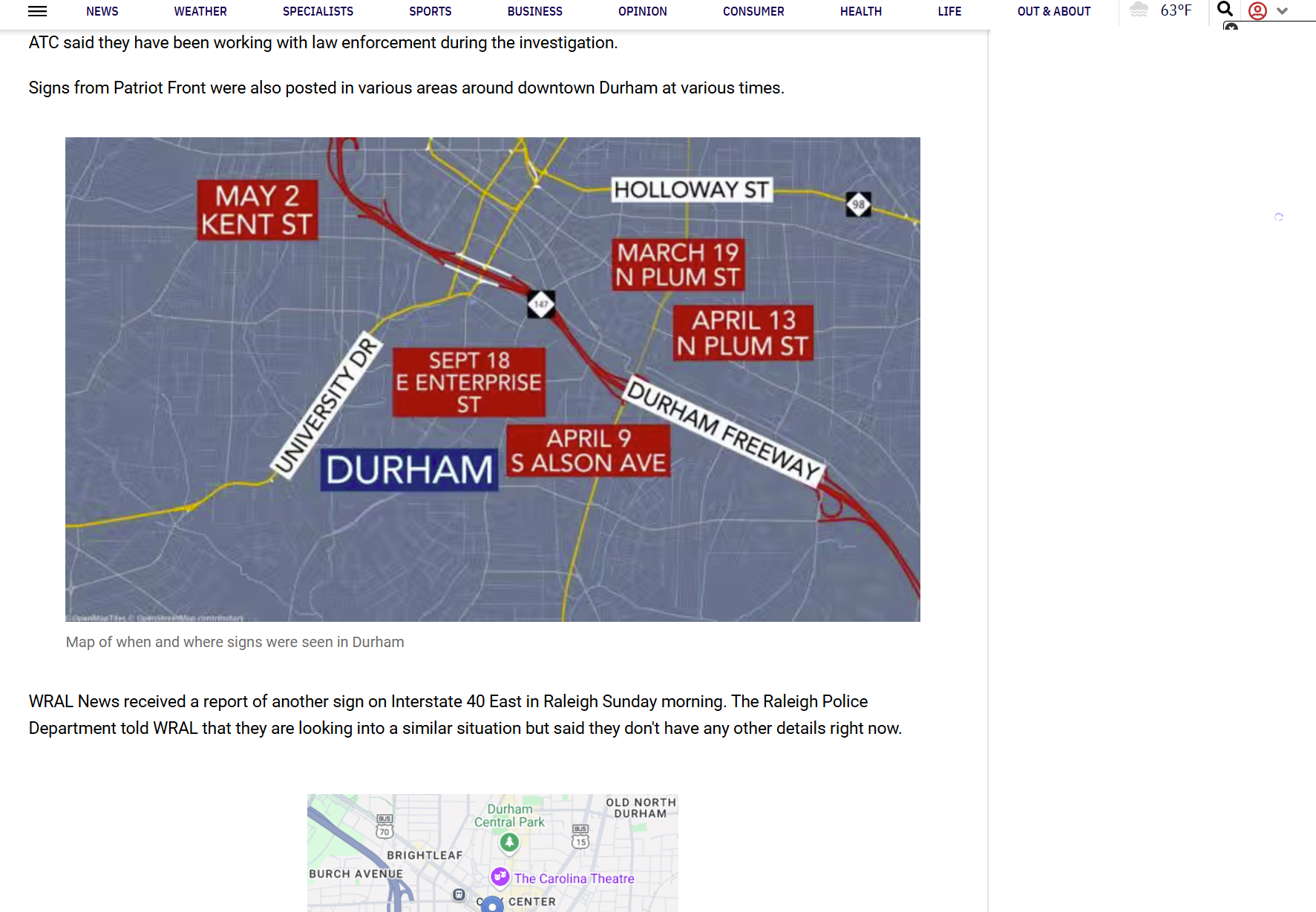The width and height of the screenshot is (1316, 912).
Task: Click the highway 98 shield on map
Action: (x=858, y=204)
